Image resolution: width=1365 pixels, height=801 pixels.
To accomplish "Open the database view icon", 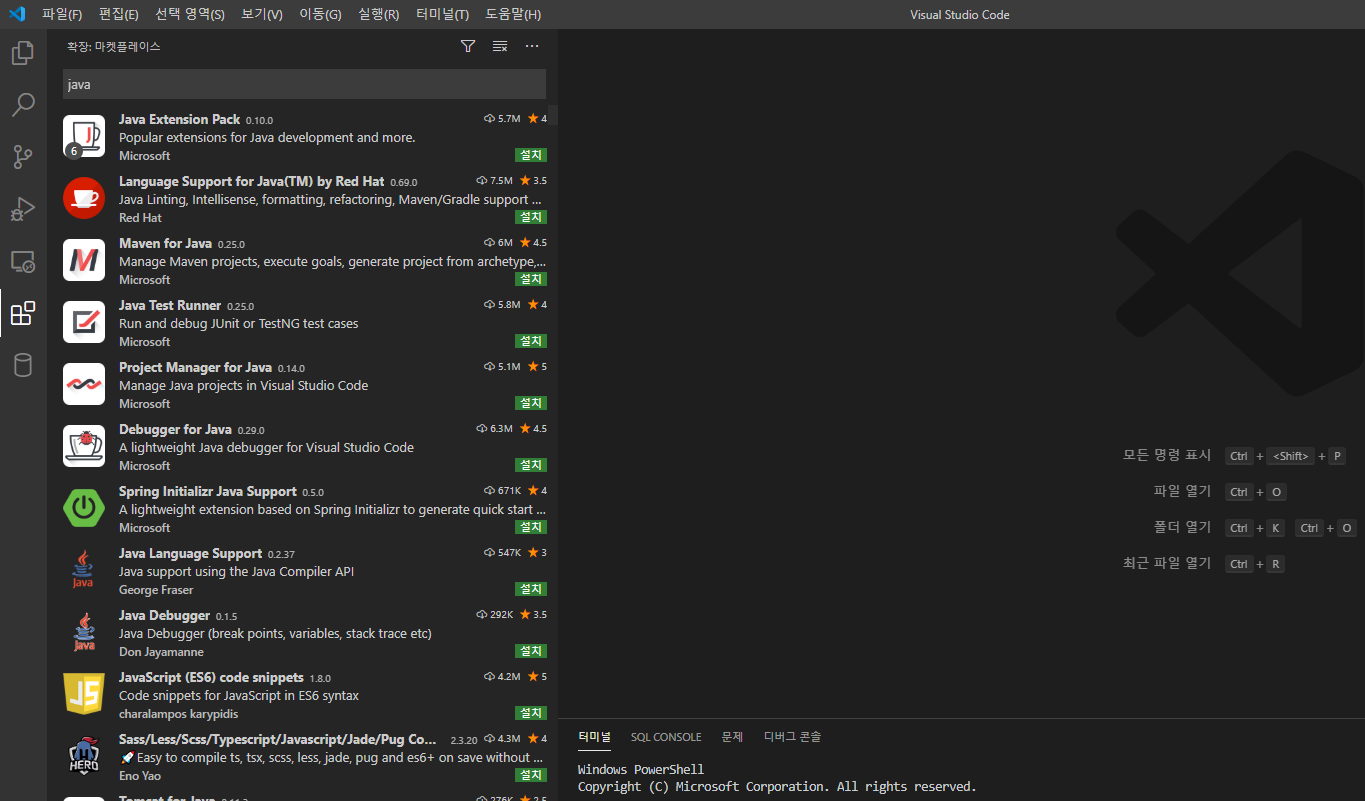I will (23, 365).
